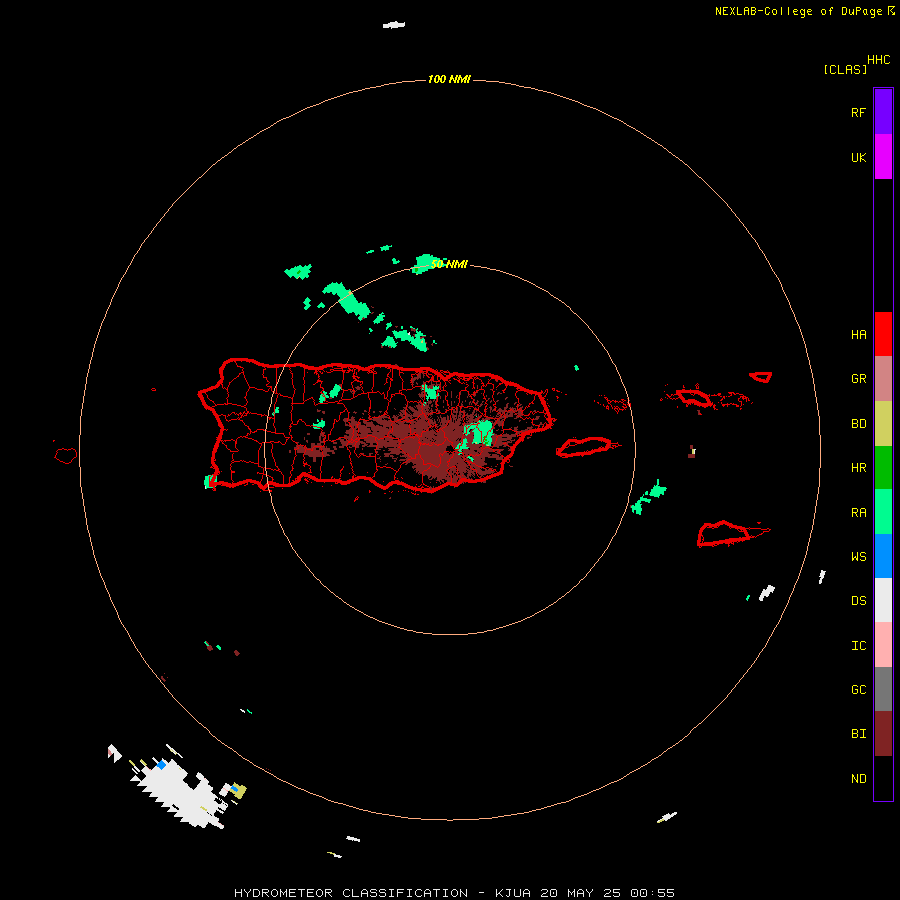Viewport: 900px width, 900px height.
Task: Click the purple RF color swatch
Action: pyautogui.click(x=883, y=112)
